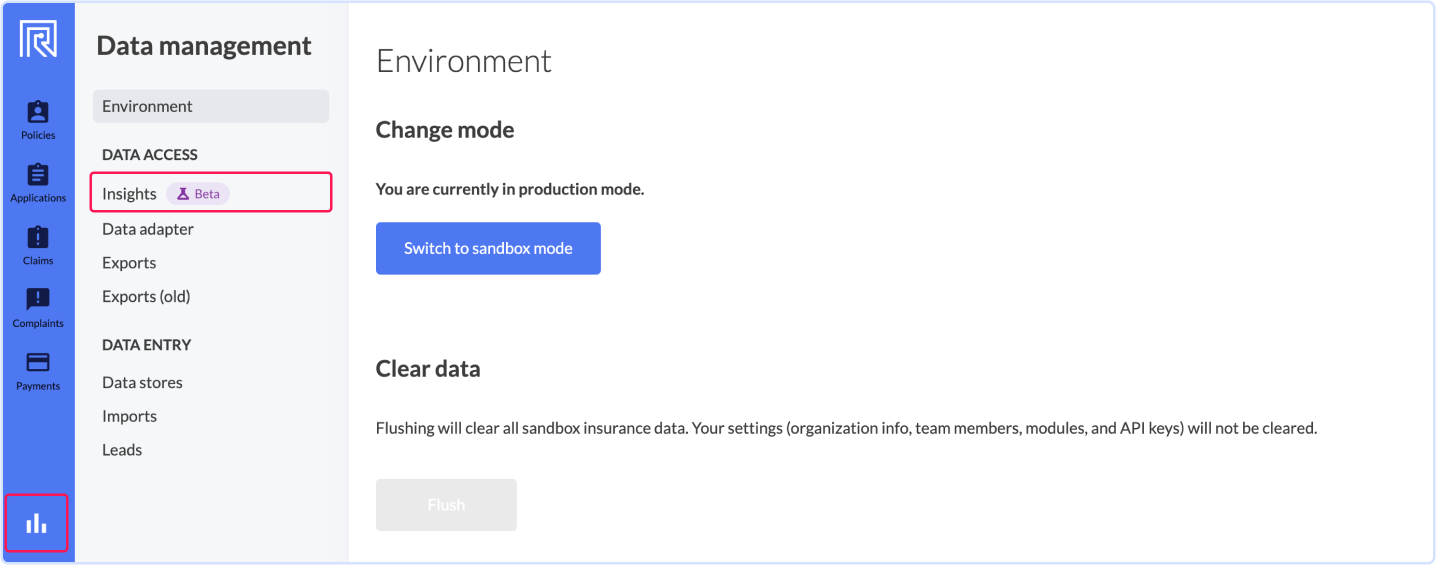
Task: Click the flushing description paragraph
Action: (846, 428)
